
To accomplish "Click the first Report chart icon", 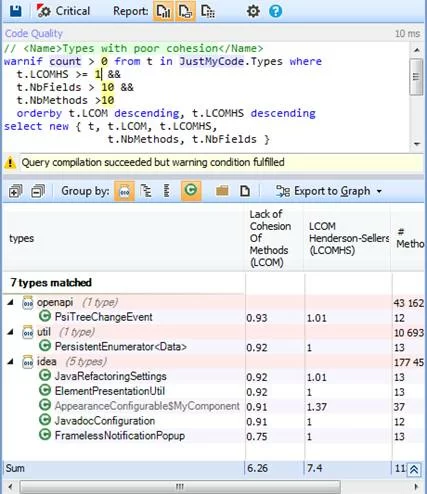I will 163,11.
